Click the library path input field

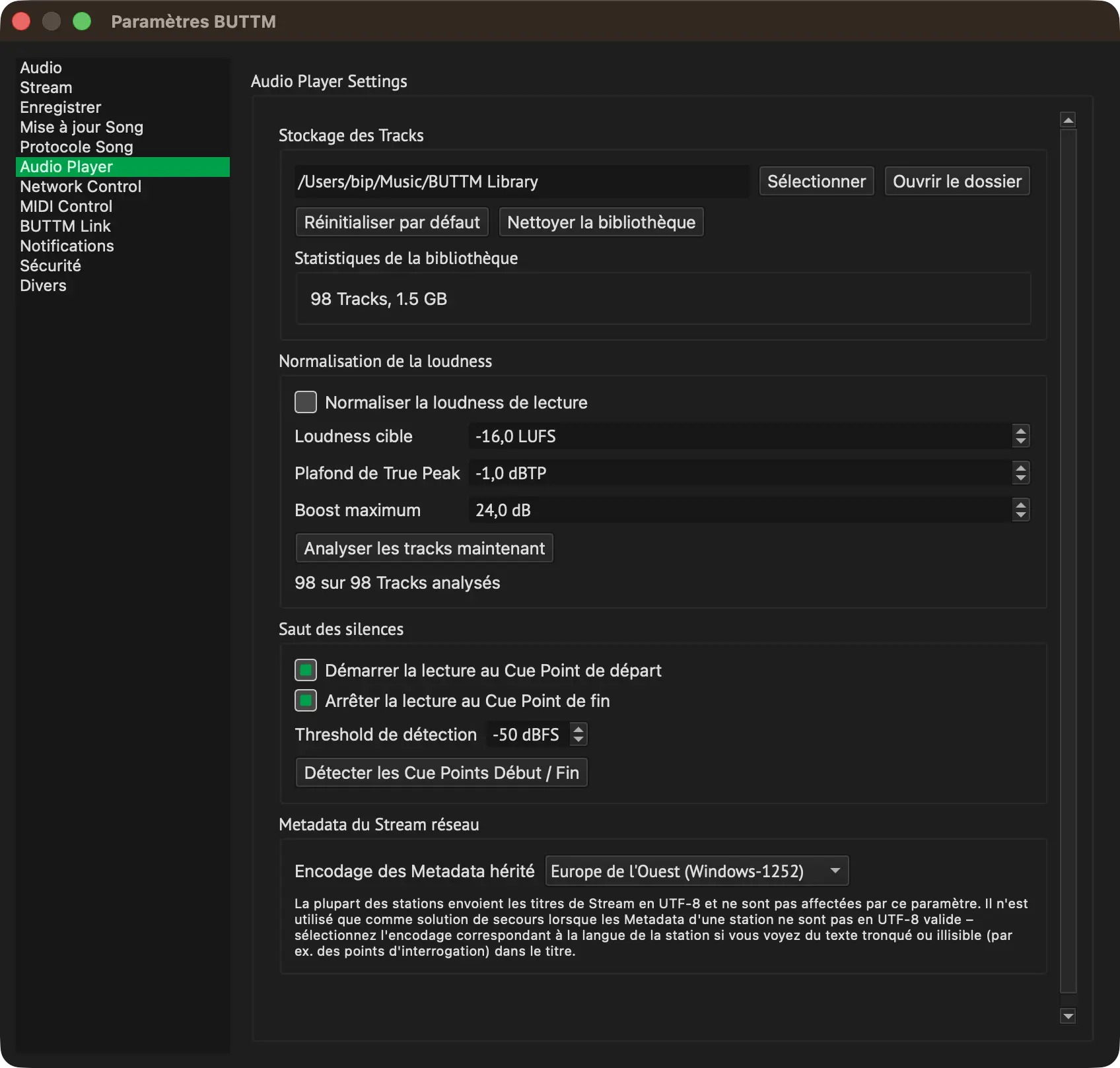(522, 182)
